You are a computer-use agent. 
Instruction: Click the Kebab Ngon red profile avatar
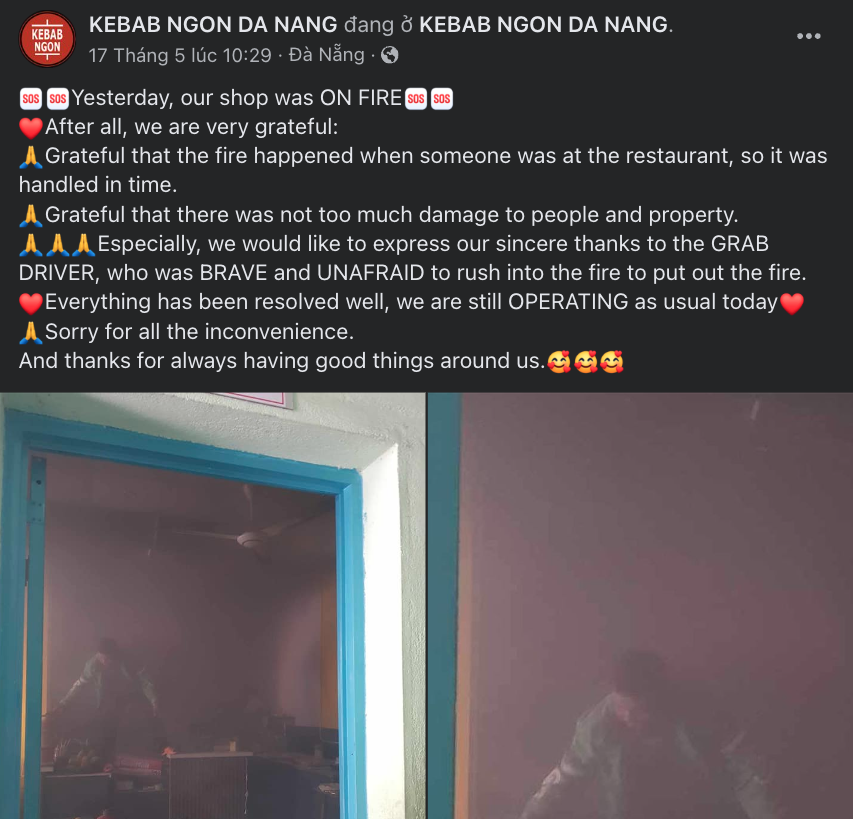point(47,39)
